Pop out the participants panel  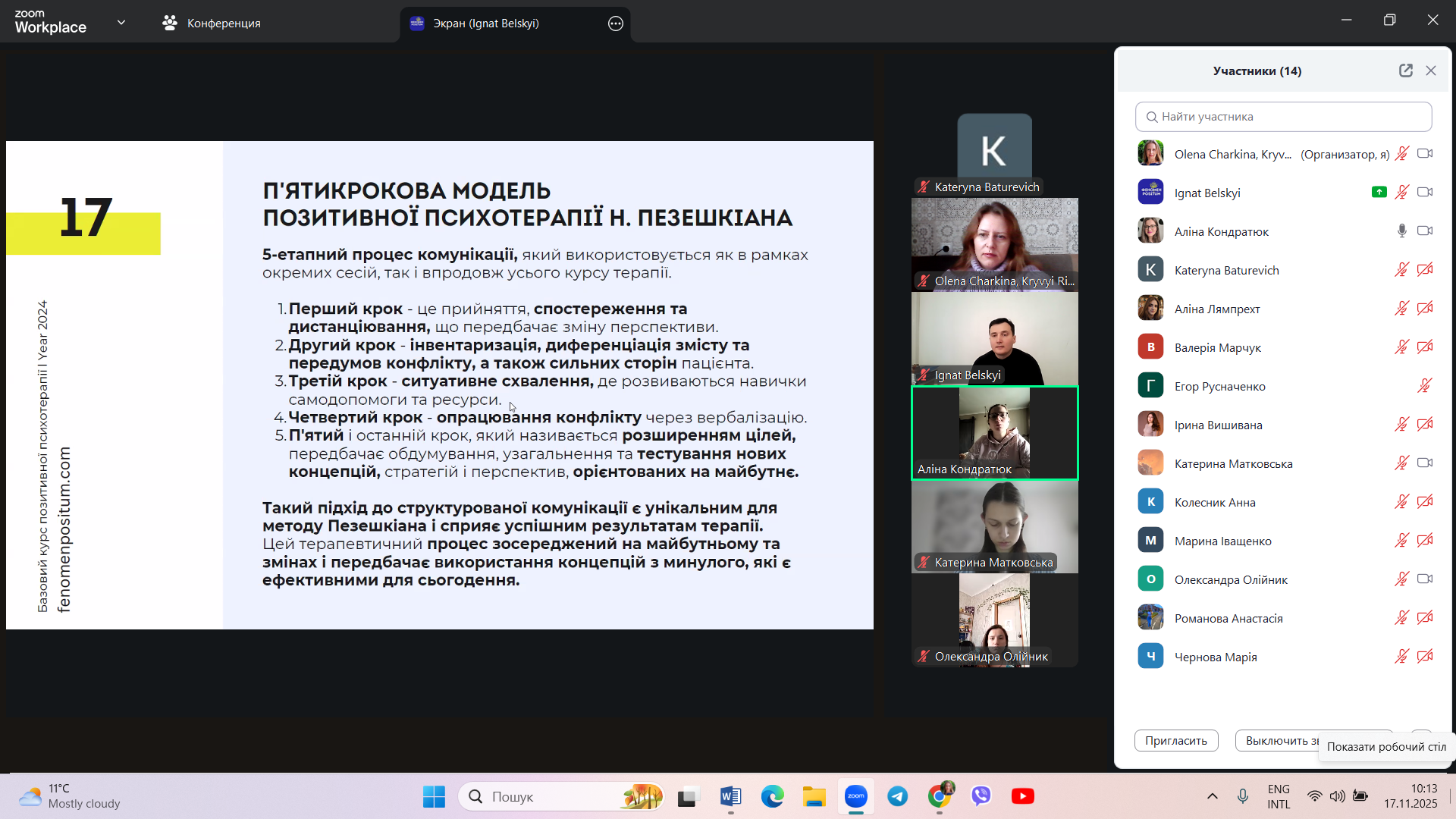[x=1405, y=71]
